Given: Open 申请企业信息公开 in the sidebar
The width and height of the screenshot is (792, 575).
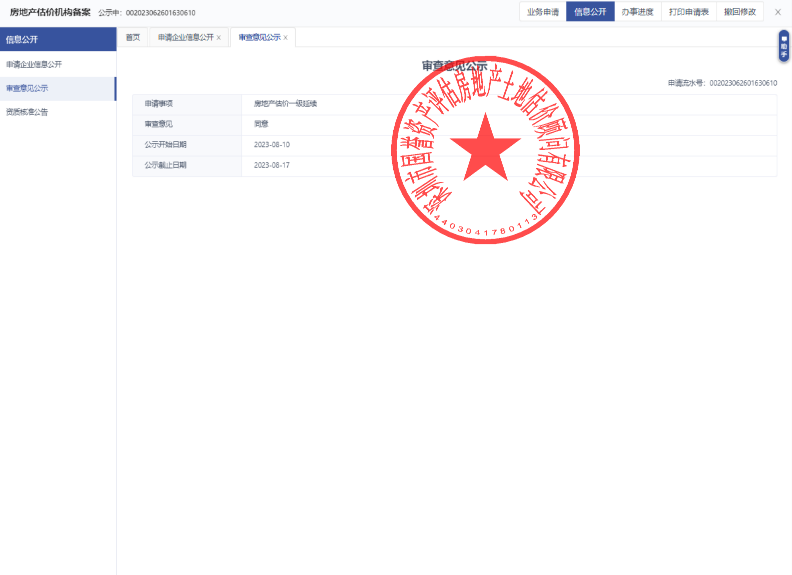Looking at the screenshot, I should tap(34, 64).
